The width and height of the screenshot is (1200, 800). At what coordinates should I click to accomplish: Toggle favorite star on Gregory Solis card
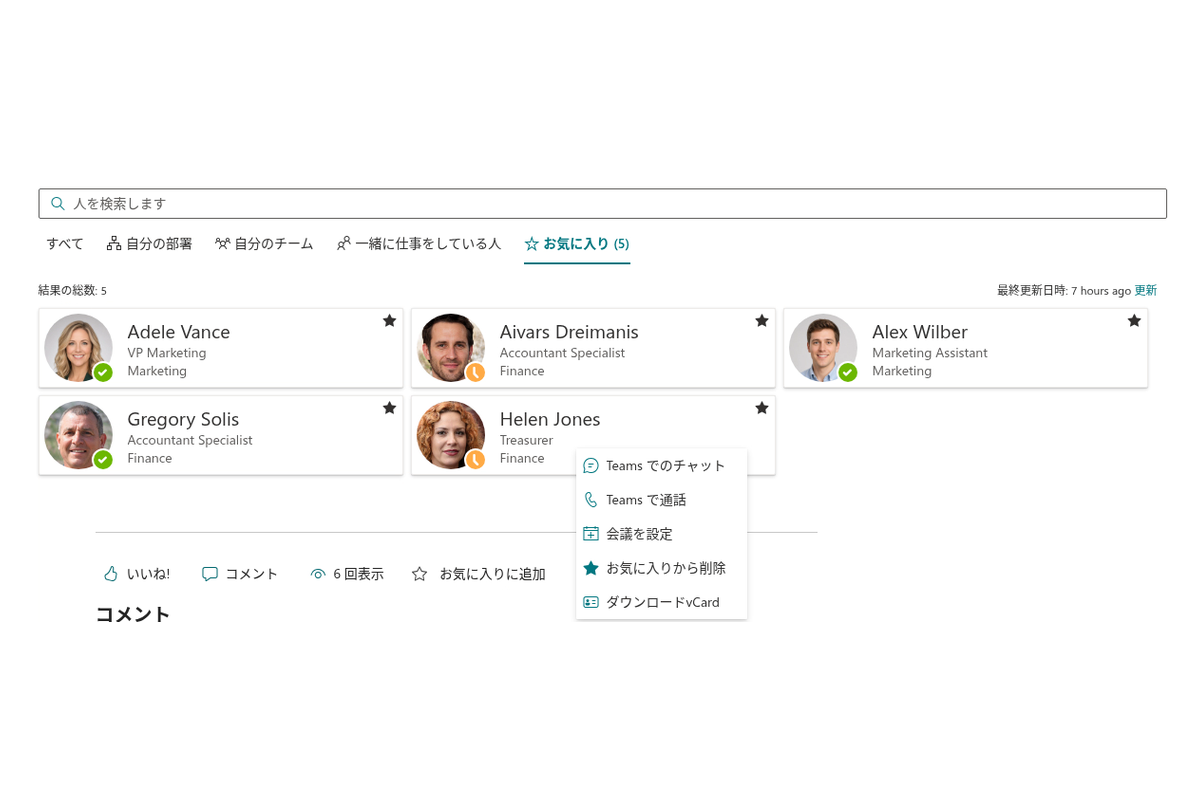pyautogui.click(x=389, y=407)
